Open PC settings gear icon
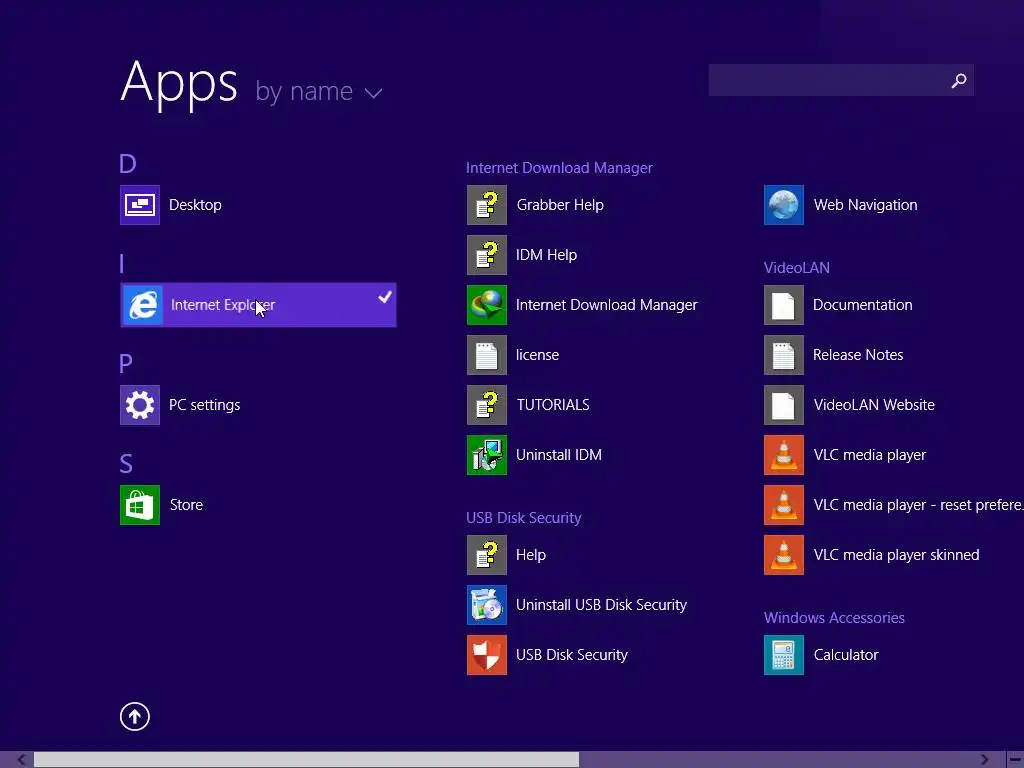1024x768 pixels. click(140, 405)
